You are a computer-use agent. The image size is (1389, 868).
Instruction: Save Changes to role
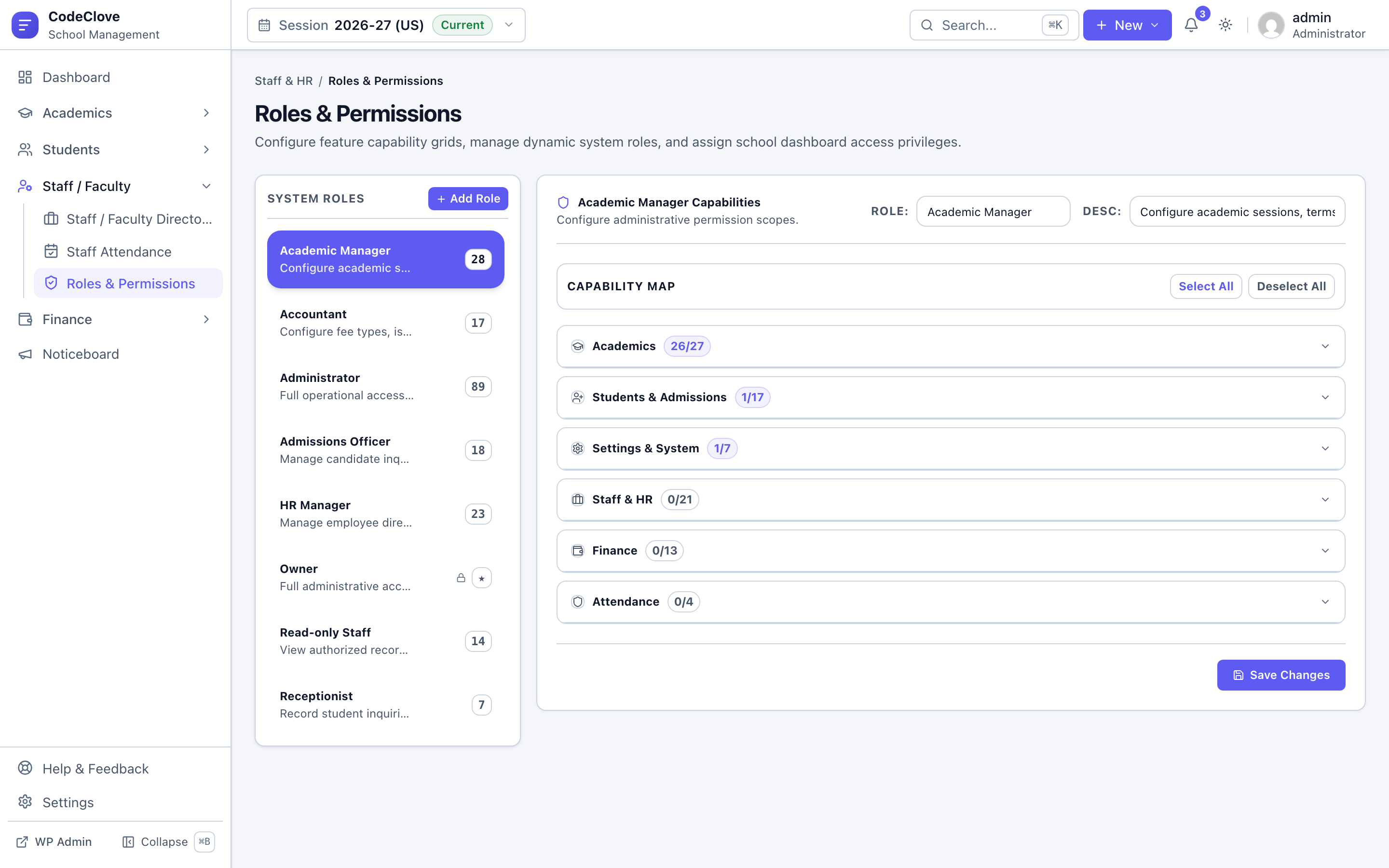(x=1281, y=675)
